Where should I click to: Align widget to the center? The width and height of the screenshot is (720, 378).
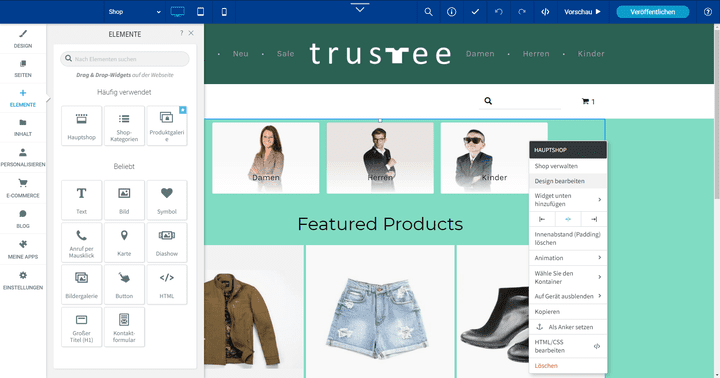pyautogui.click(x=568, y=220)
